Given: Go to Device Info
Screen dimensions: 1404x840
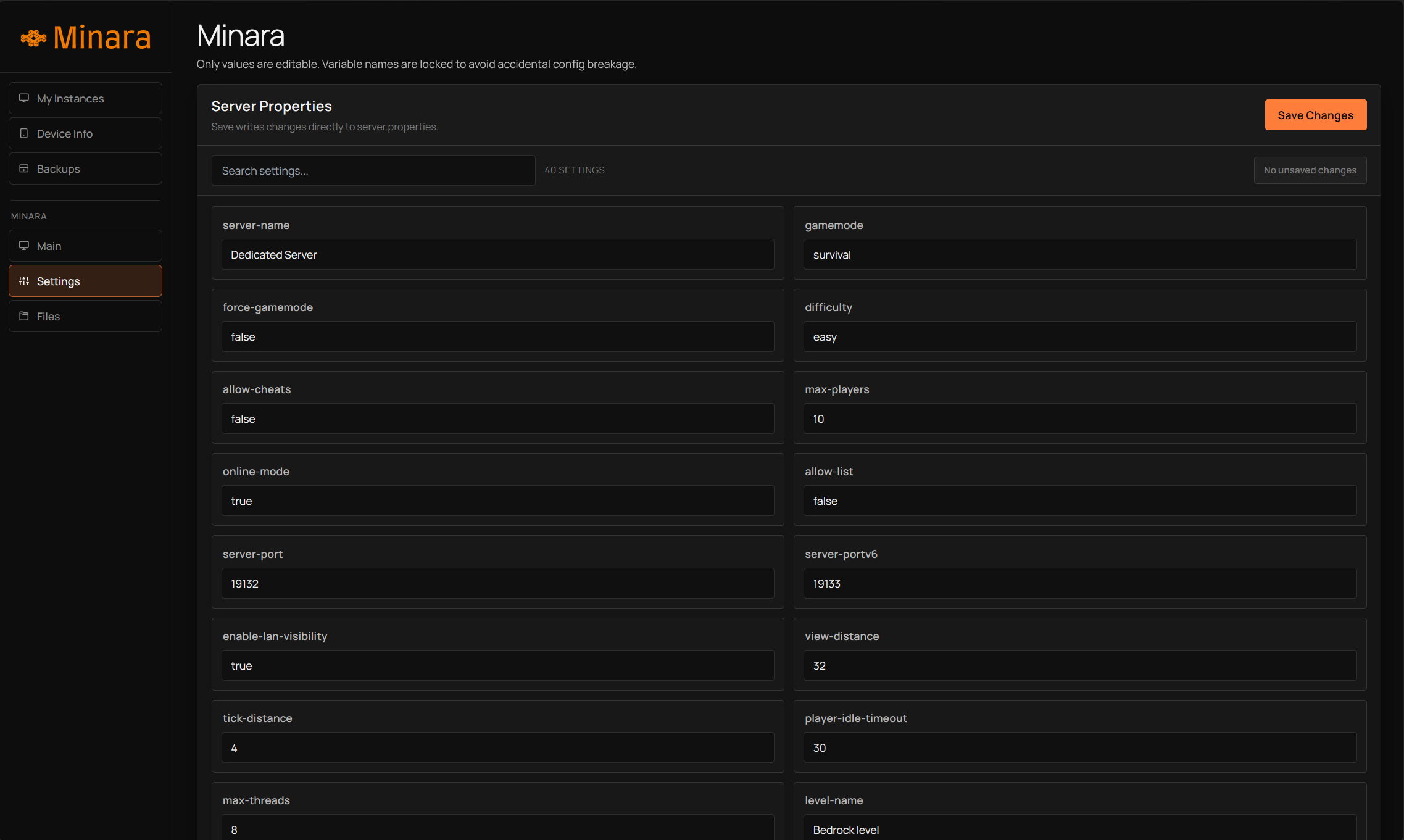Looking at the screenshot, I should pyautogui.click(x=85, y=133).
